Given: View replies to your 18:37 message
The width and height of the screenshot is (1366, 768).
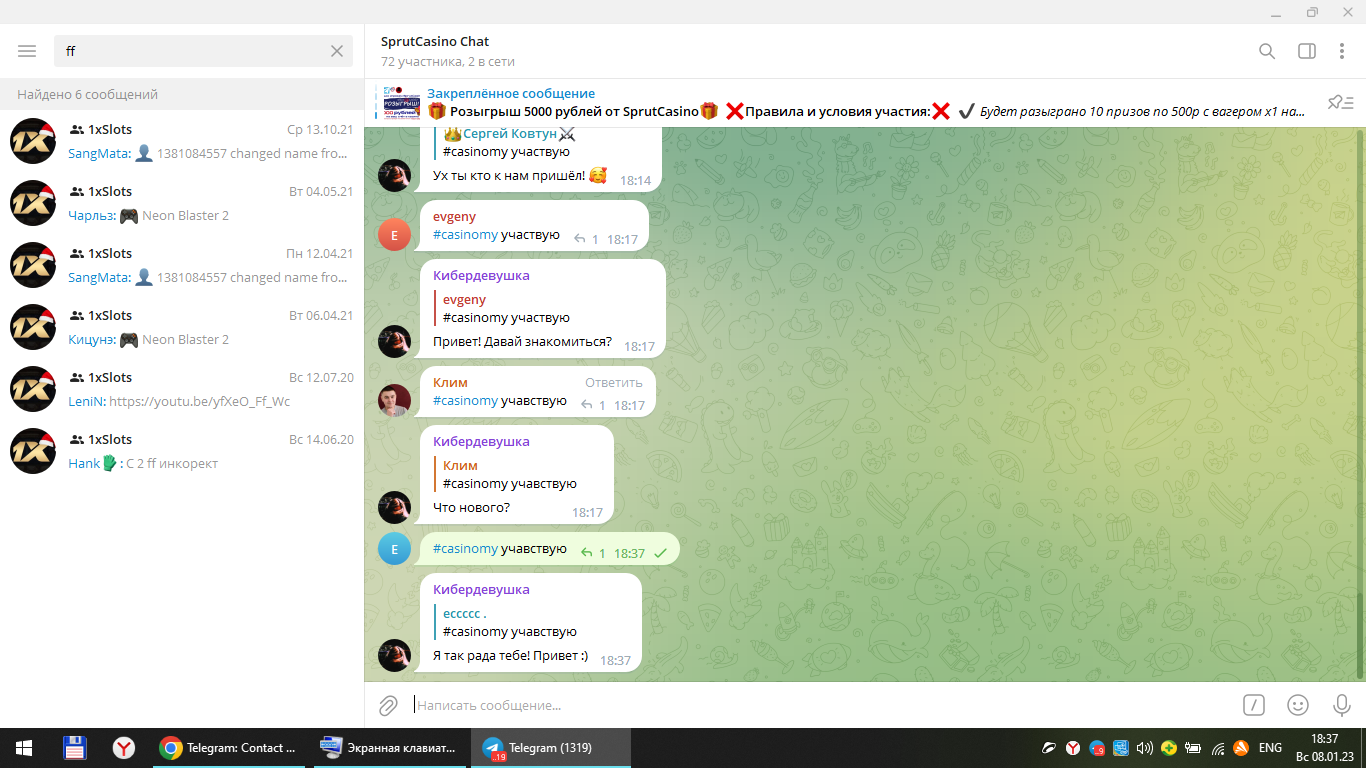Looking at the screenshot, I should (593, 553).
